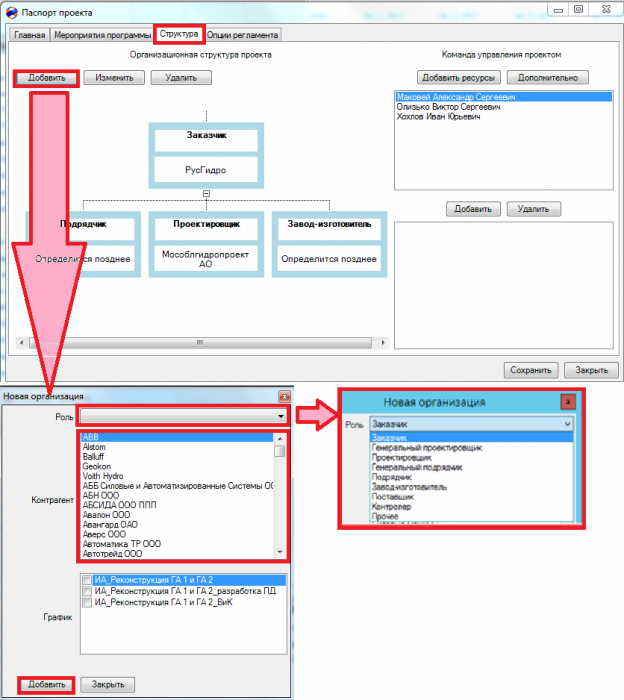
Task: Click the Добавить ресурсы button
Action: coord(458,78)
